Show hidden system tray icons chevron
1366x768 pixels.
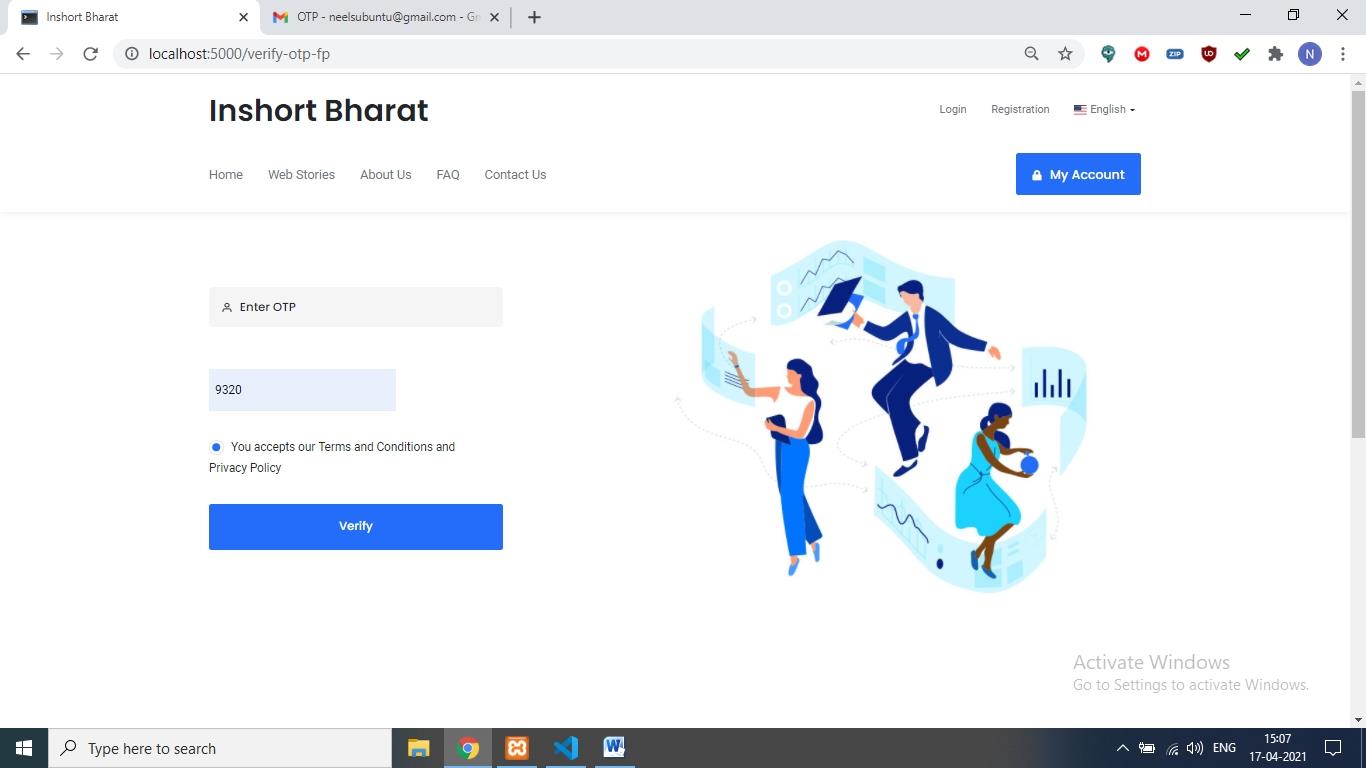pyautogui.click(x=1122, y=748)
